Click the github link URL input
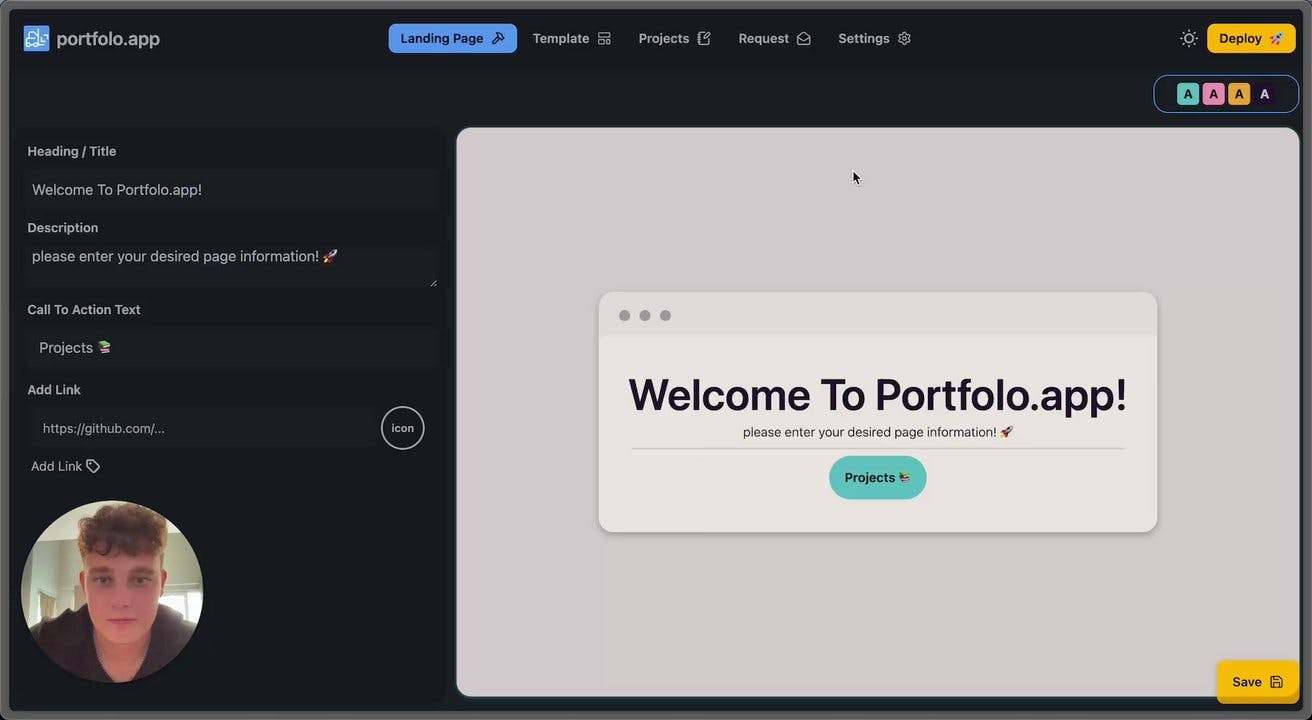The width and height of the screenshot is (1312, 720). point(203,428)
